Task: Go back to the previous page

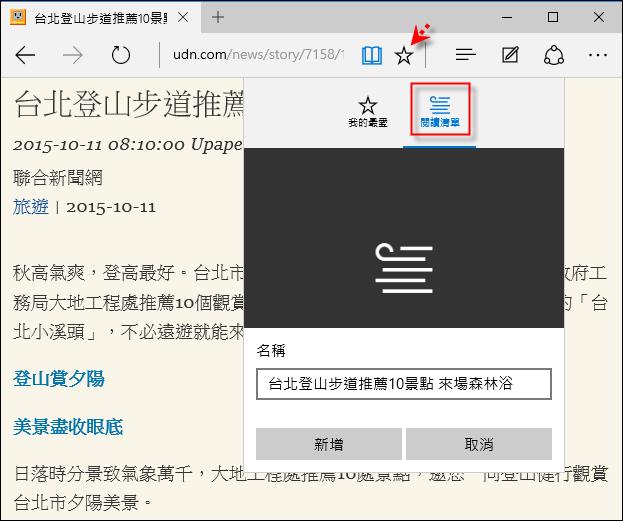Action: coord(25,55)
